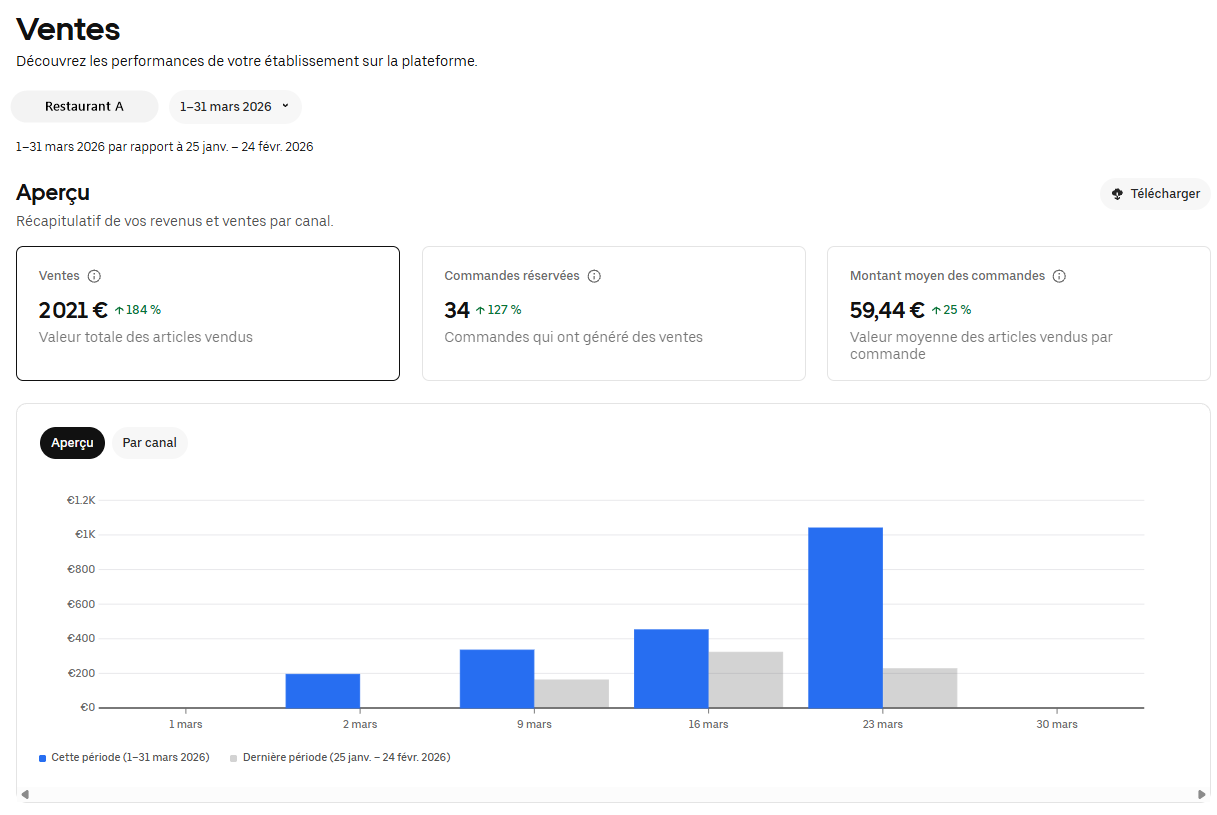Click the 184 % change figure
This screenshot has height=815, width=1217.
click(143, 310)
